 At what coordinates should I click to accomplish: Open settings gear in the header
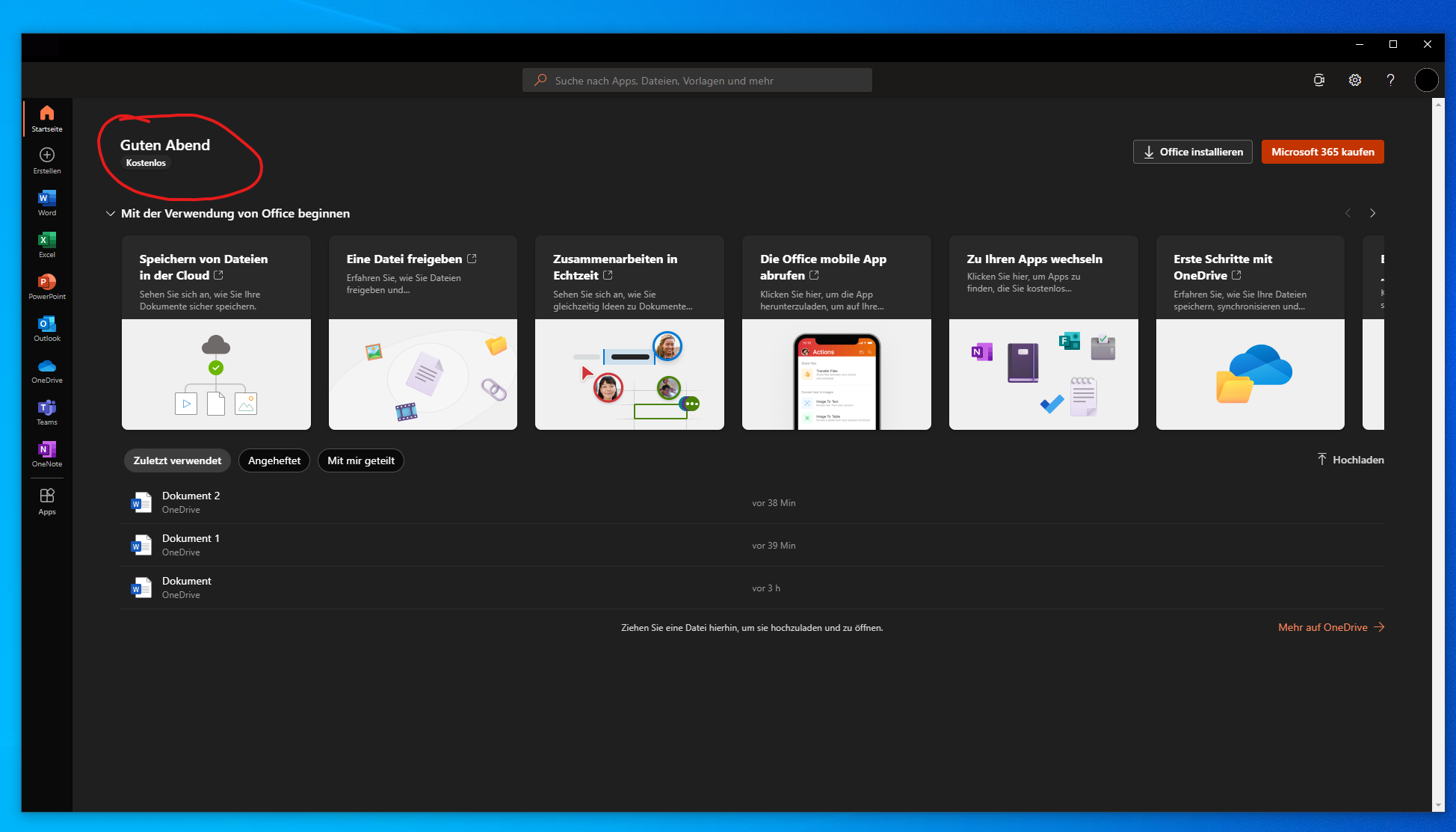(1354, 80)
